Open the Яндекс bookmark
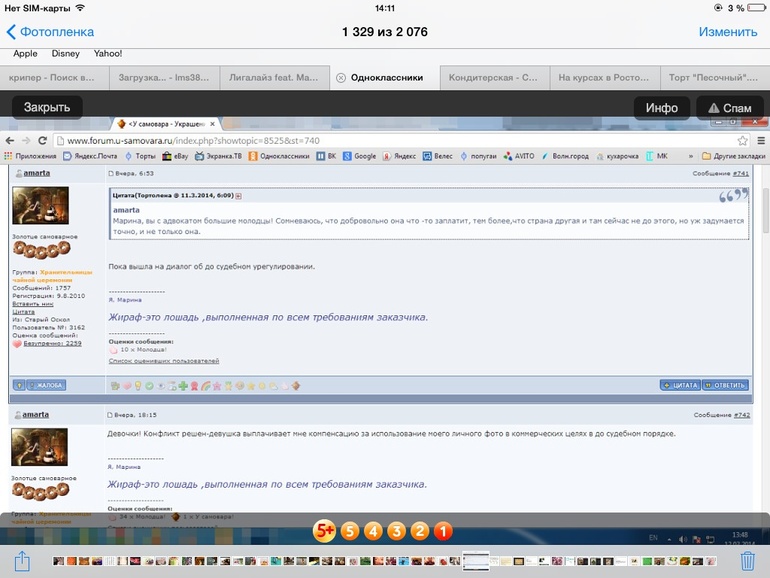The width and height of the screenshot is (770, 578). (x=399, y=156)
